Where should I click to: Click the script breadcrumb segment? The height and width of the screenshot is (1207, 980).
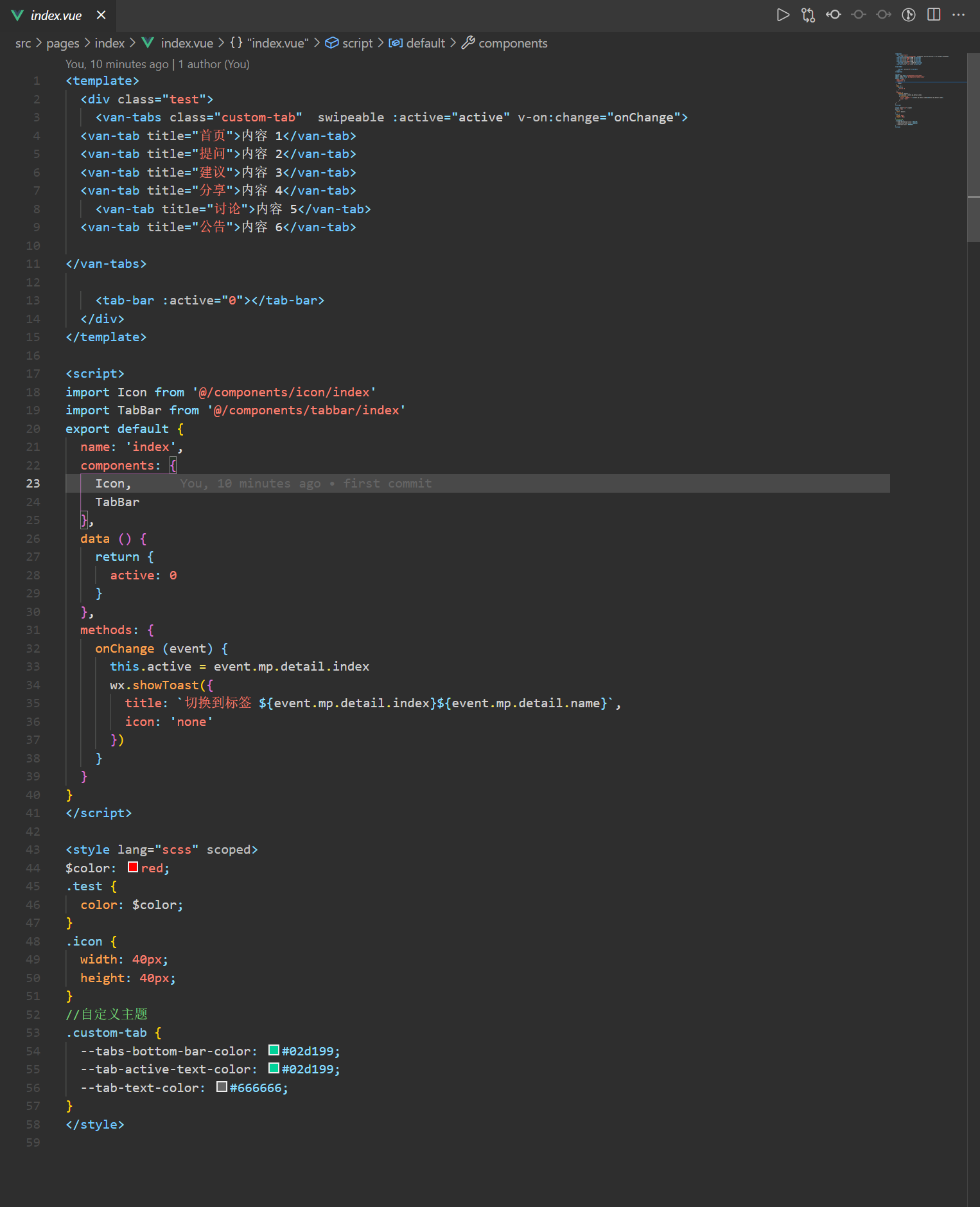pos(358,43)
